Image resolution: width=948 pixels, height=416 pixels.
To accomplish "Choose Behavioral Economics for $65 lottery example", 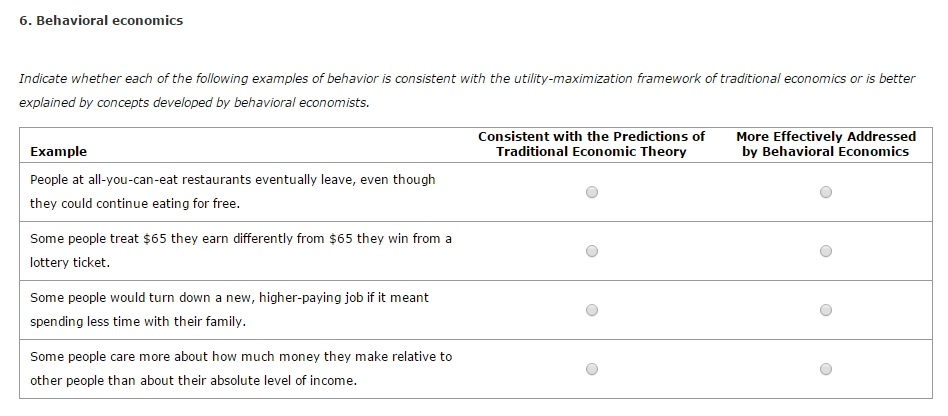I will click(826, 251).
